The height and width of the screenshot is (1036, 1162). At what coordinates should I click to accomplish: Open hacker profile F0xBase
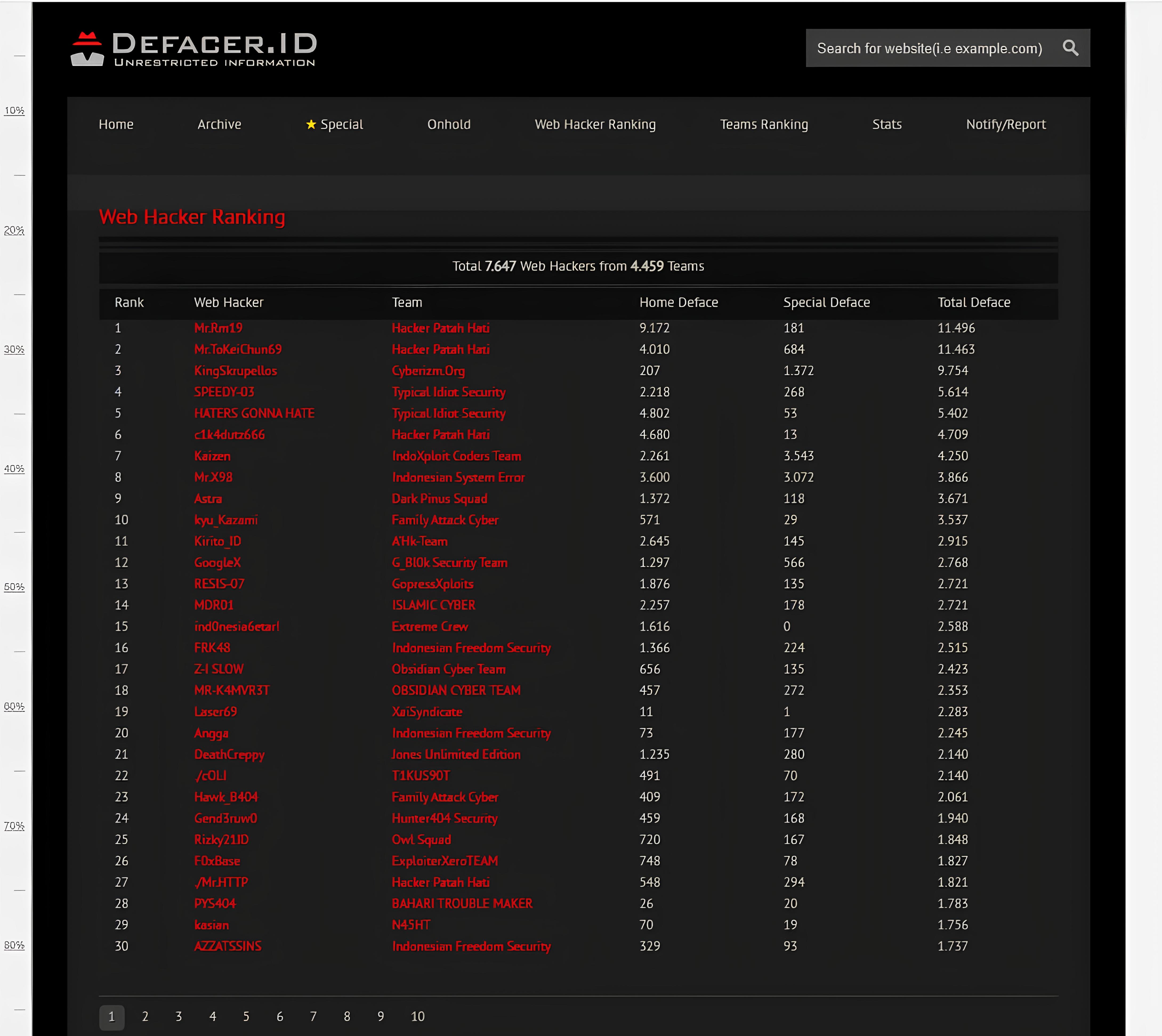pyautogui.click(x=217, y=861)
